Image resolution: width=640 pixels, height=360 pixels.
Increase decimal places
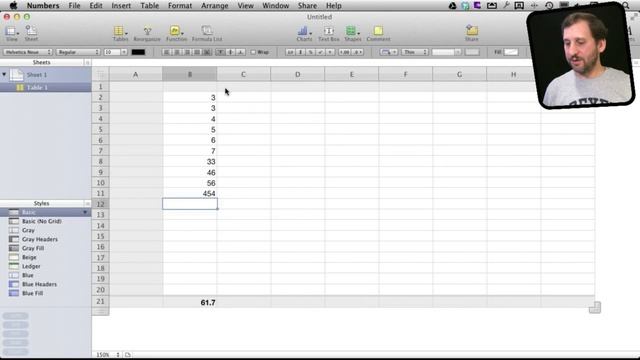coord(358,52)
